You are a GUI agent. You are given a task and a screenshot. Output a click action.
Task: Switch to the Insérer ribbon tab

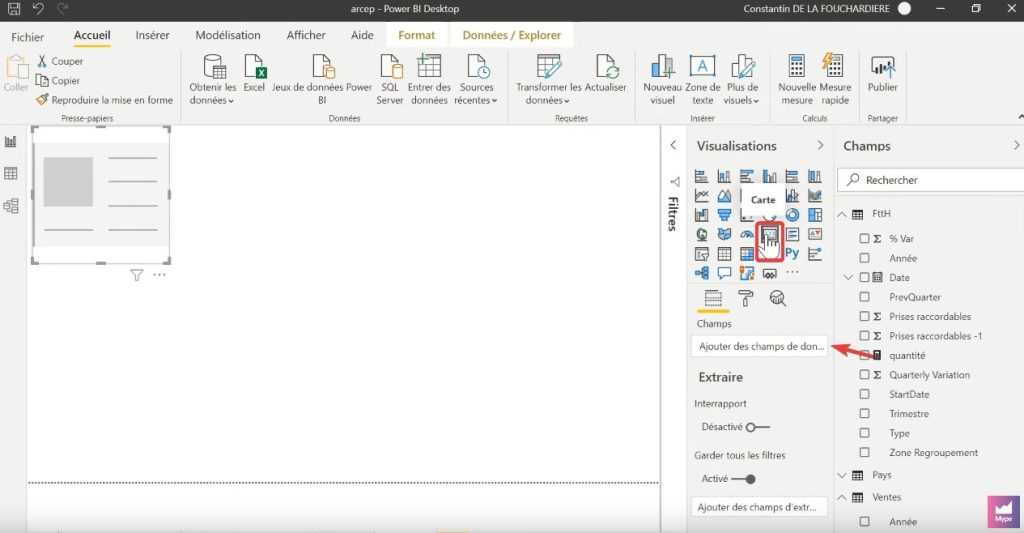coord(152,35)
